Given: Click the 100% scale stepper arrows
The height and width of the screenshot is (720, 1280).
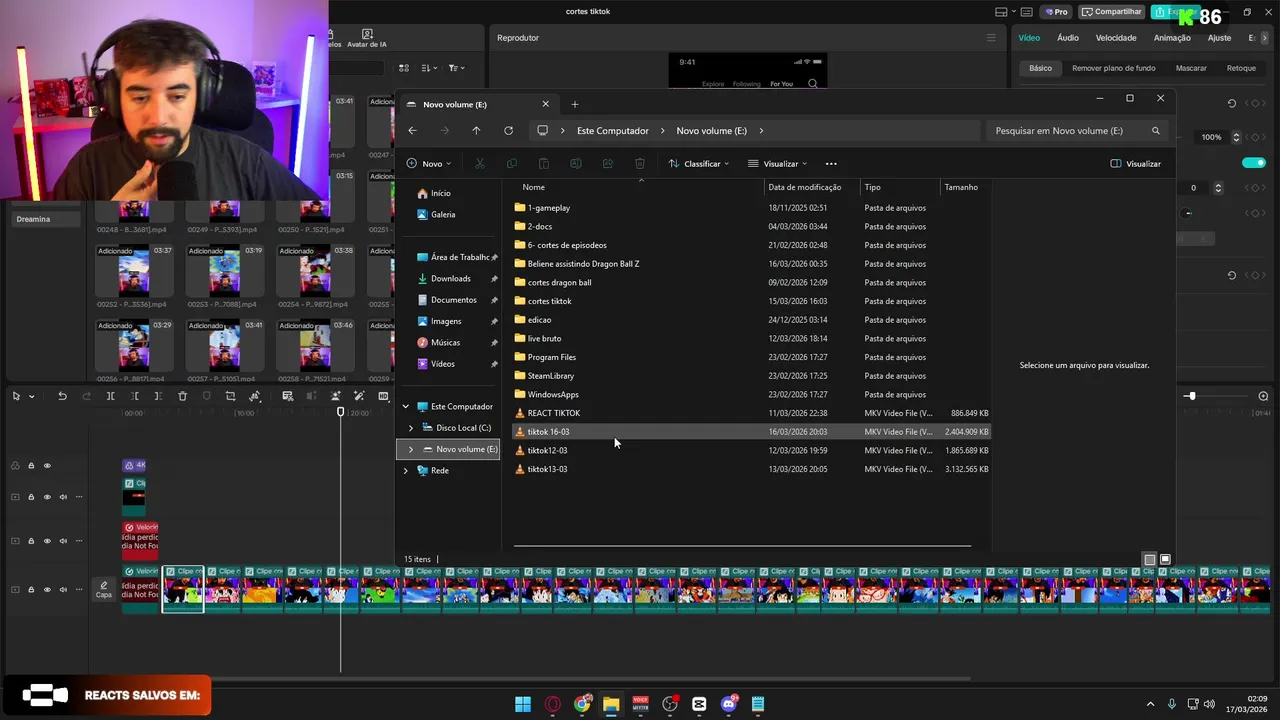Looking at the screenshot, I should (x=1236, y=137).
